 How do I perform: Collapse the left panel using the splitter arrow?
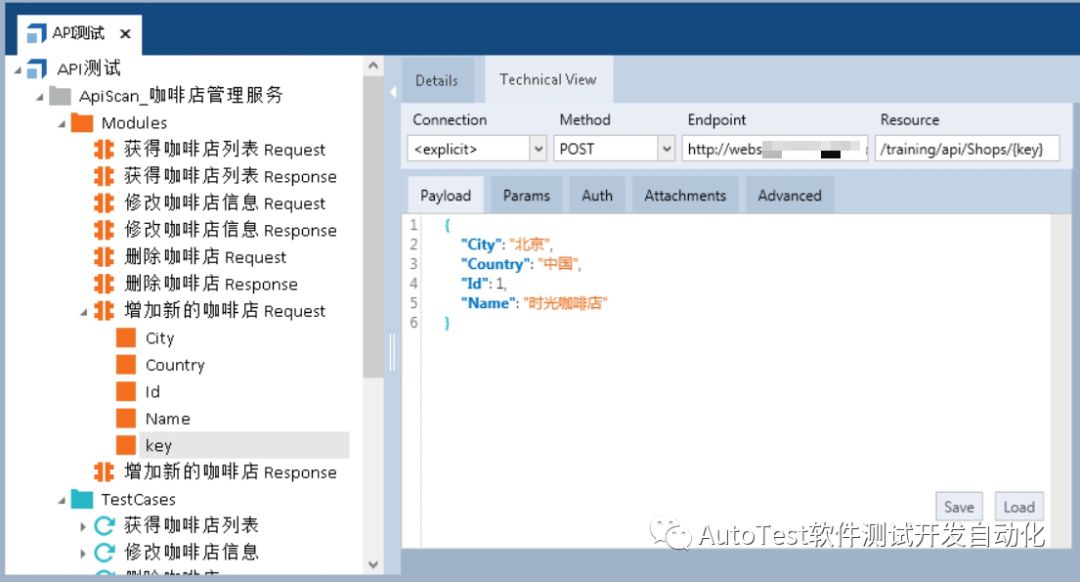click(393, 92)
